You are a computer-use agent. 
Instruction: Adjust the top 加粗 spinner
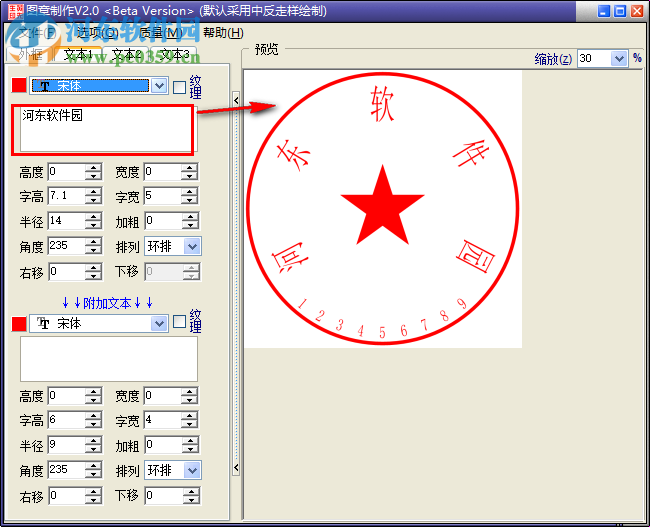(191, 221)
